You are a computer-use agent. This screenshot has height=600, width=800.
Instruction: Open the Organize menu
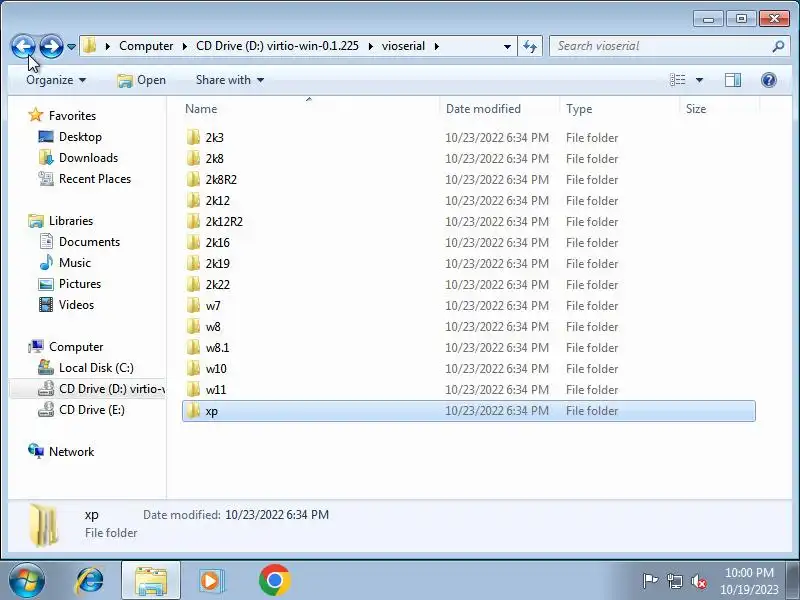(x=56, y=80)
